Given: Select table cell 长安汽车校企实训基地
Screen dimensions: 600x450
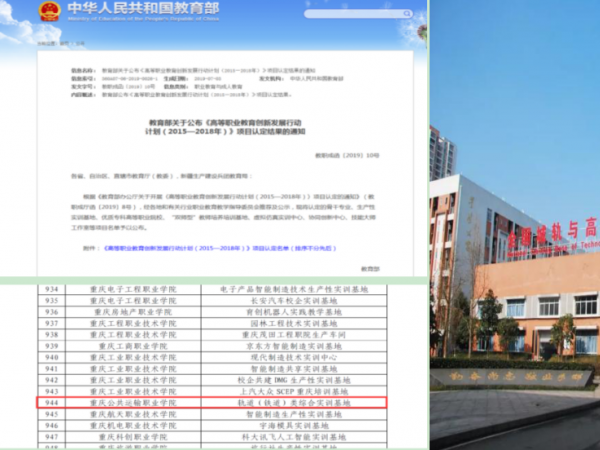Looking at the screenshot, I should point(294,301).
